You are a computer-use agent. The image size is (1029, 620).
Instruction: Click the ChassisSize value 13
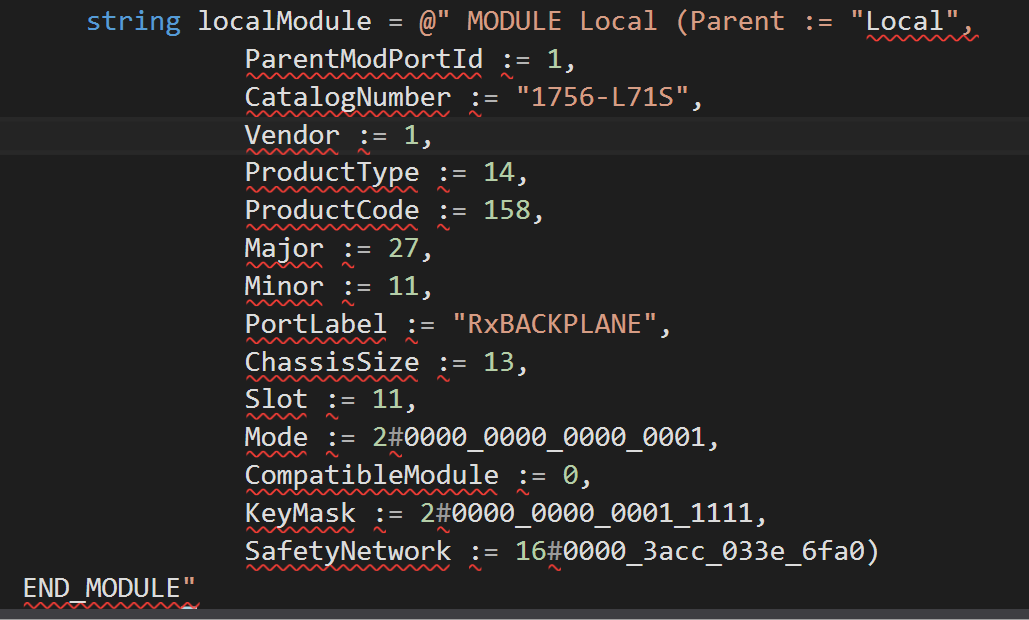[x=499, y=362]
